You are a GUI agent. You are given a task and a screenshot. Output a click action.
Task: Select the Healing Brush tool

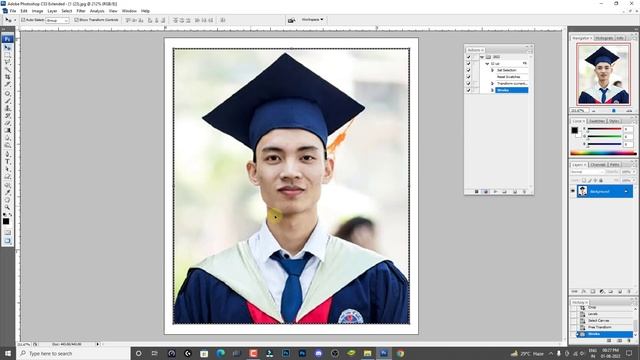7,93
